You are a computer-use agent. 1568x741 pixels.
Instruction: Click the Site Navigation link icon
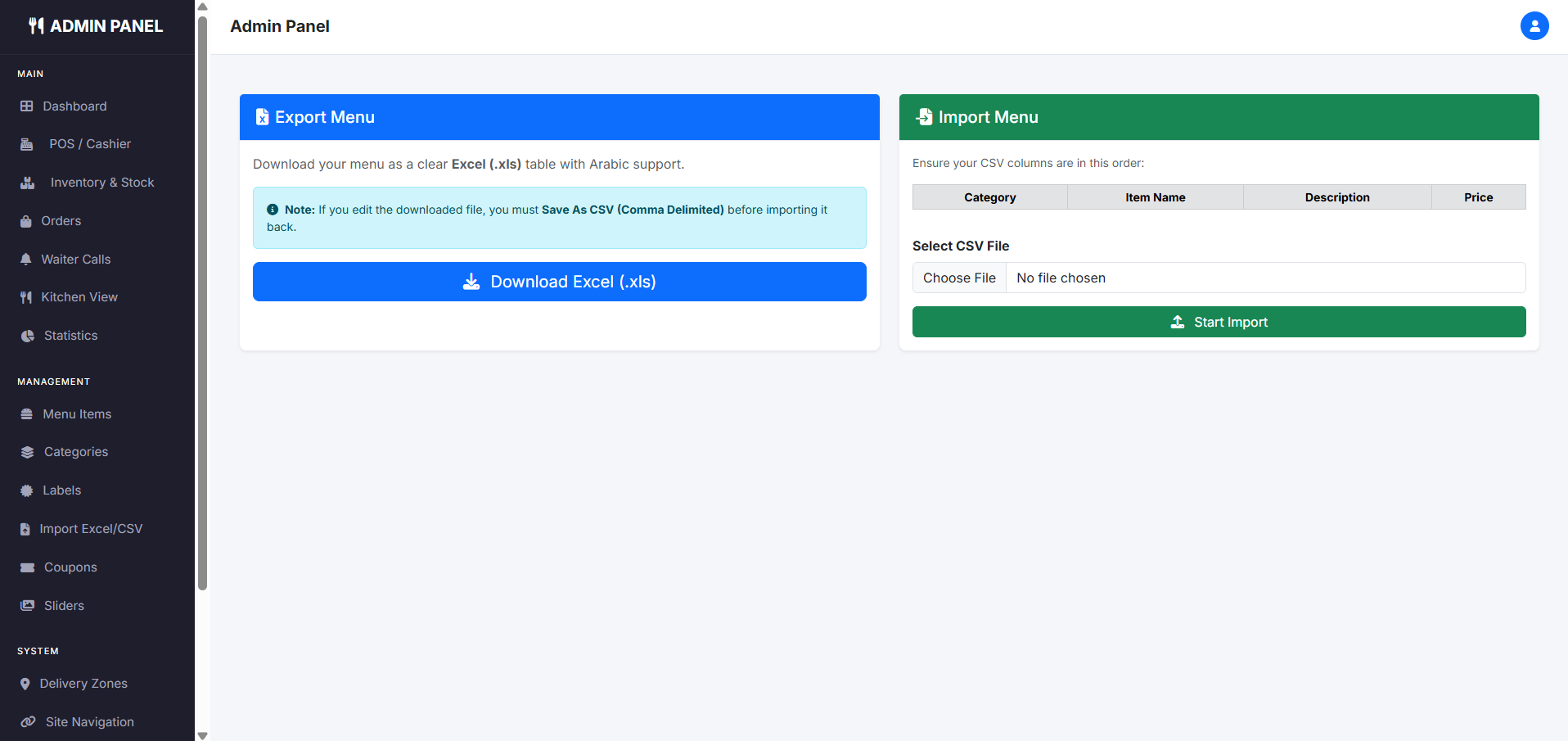28,722
